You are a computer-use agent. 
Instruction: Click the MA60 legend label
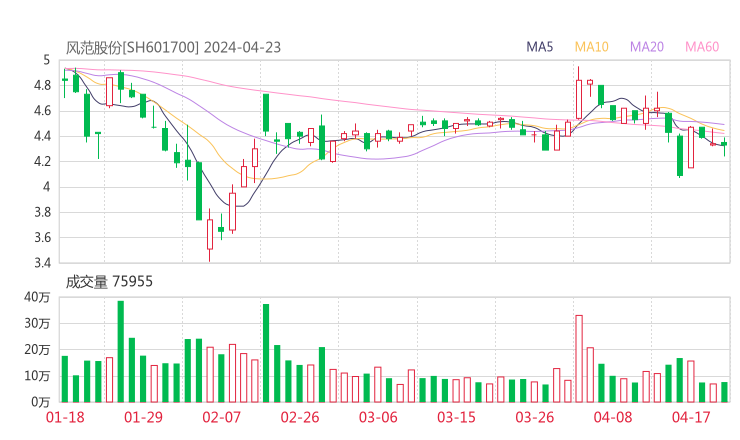pyautogui.click(x=702, y=47)
